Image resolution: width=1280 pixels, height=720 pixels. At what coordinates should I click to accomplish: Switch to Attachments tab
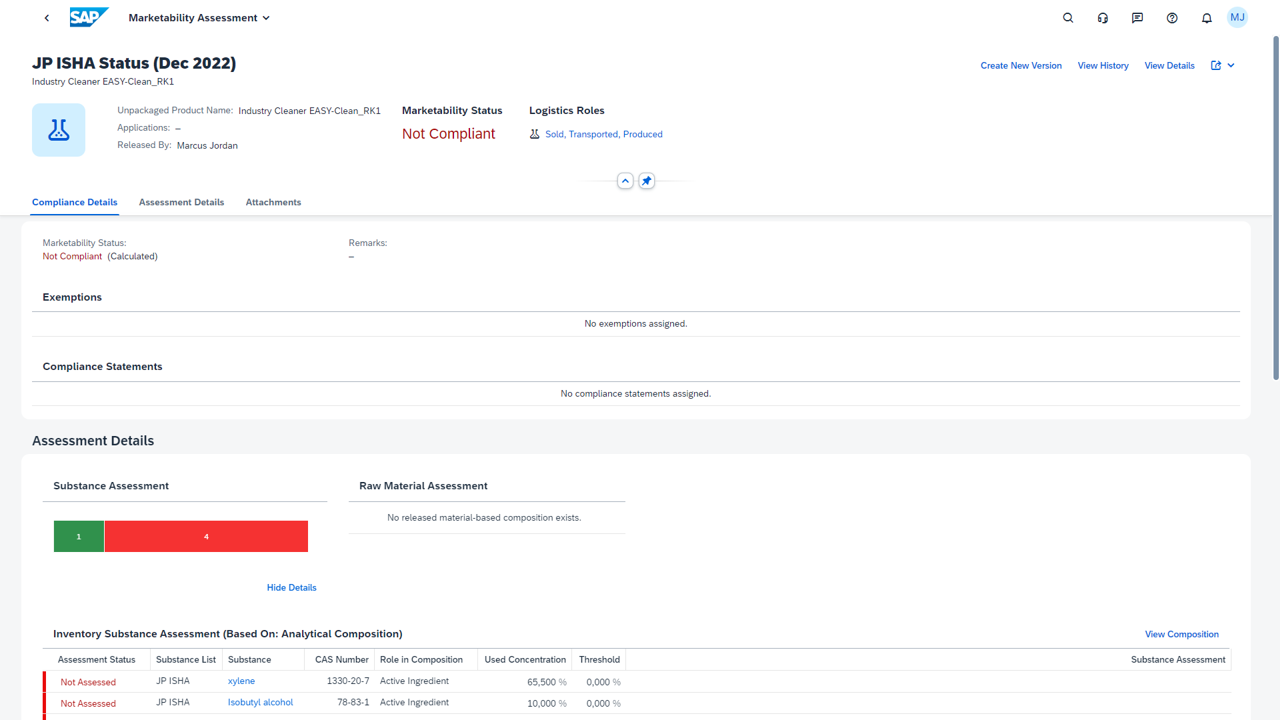click(x=273, y=202)
